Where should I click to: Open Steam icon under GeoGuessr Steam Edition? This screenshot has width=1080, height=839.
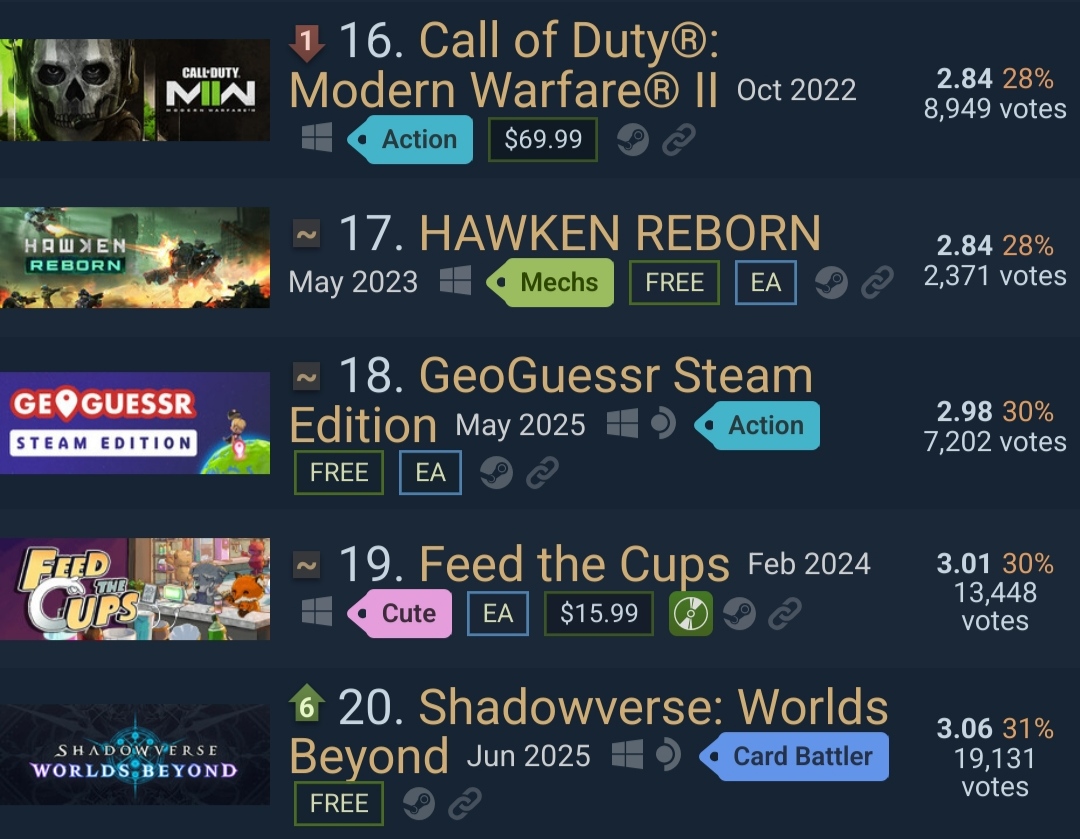496,473
